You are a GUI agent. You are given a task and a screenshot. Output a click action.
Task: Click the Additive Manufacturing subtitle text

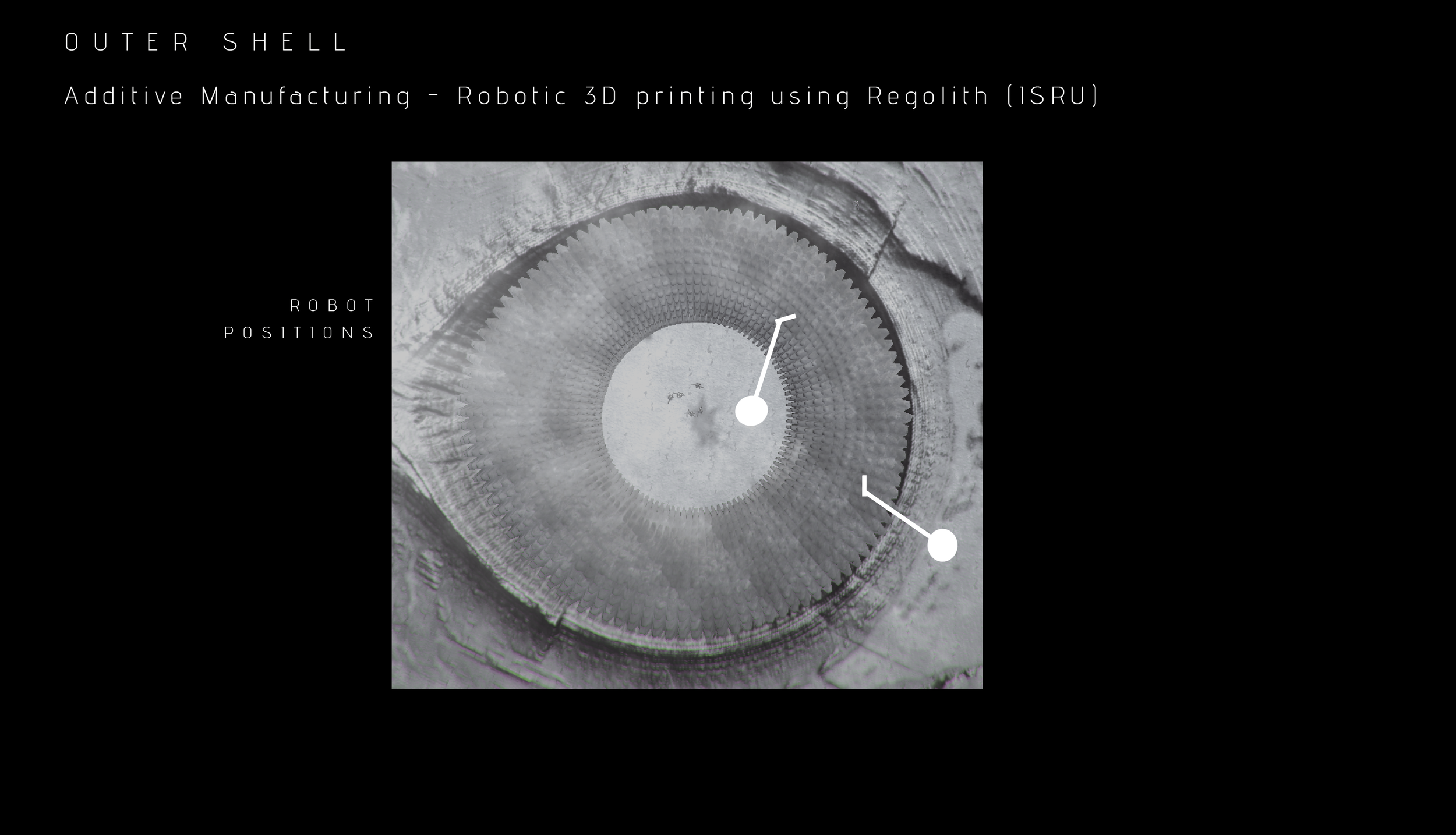[238, 96]
